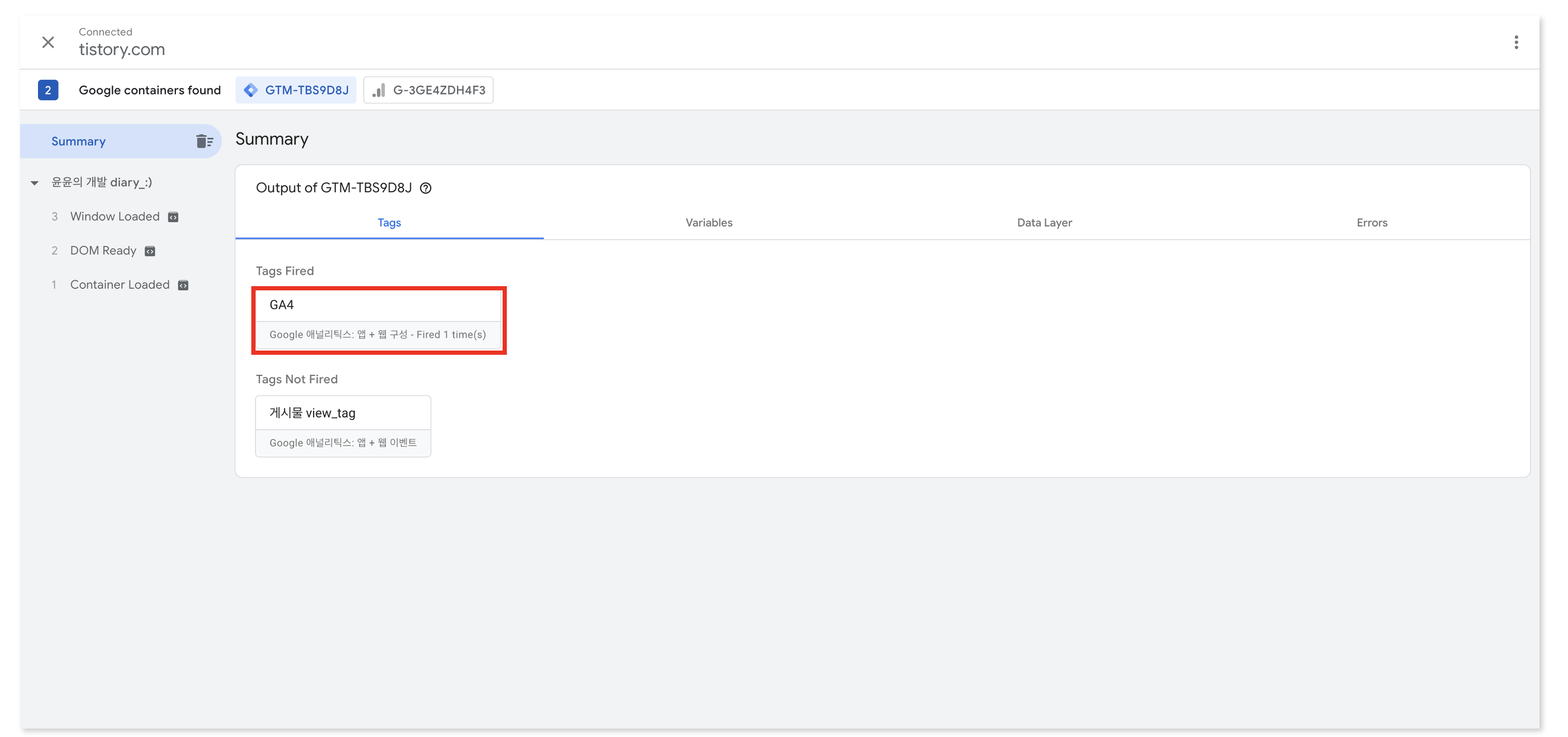The image size is (1568, 737).
Task: Click the Container Loaded code icon
Action: 183,286
